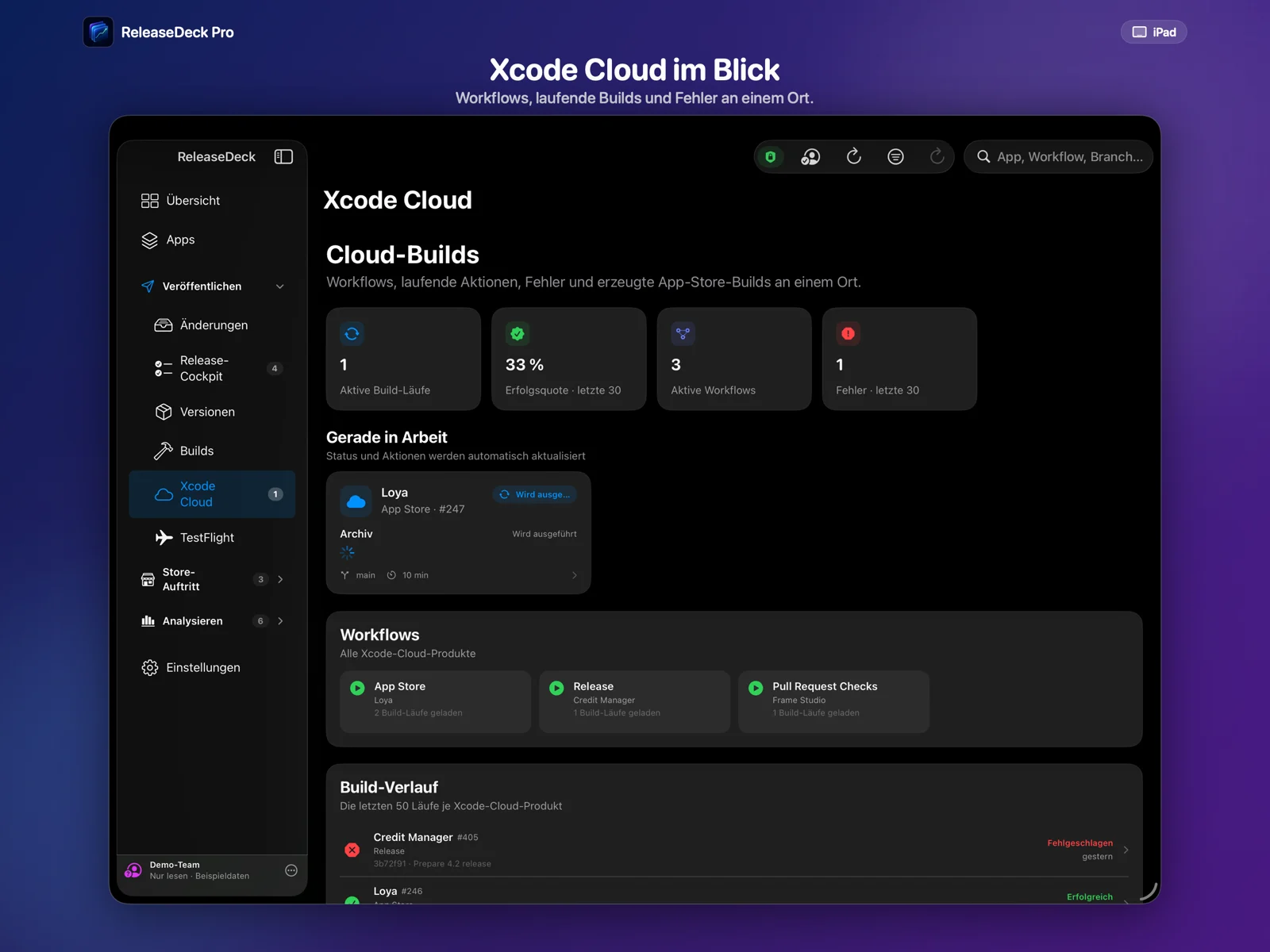The image size is (1270, 952).
Task: Open the account switcher icon in toolbar
Action: click(810, 156)
